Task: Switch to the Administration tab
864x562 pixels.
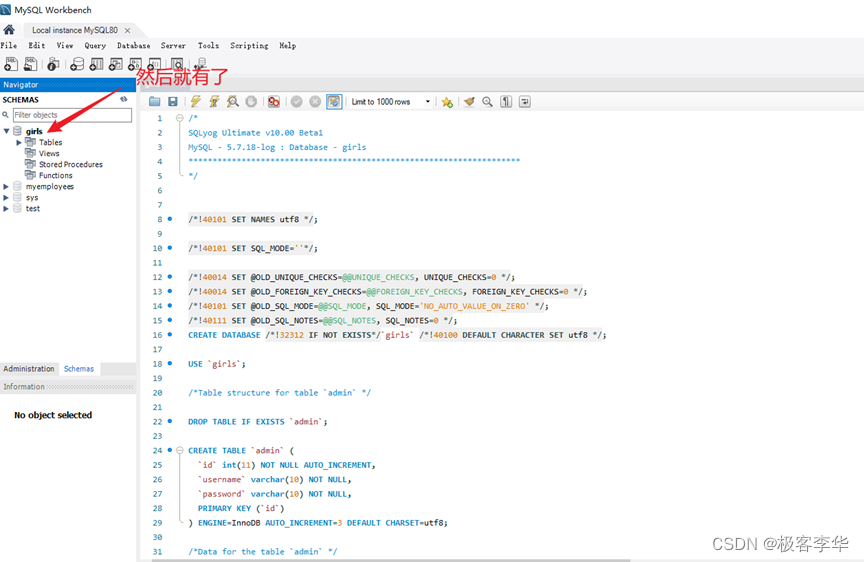Action: pos(29,369)
